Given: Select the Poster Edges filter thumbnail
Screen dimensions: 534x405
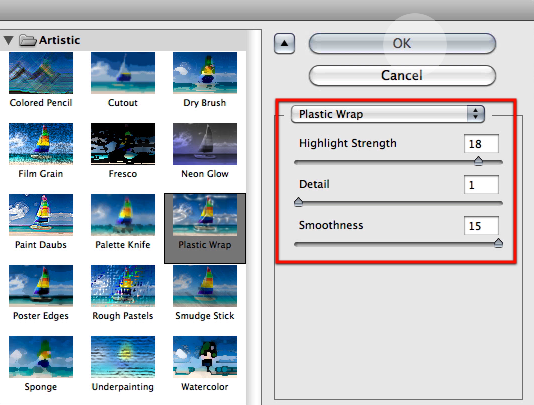Looking at the screenshot, I should [41, 286].
